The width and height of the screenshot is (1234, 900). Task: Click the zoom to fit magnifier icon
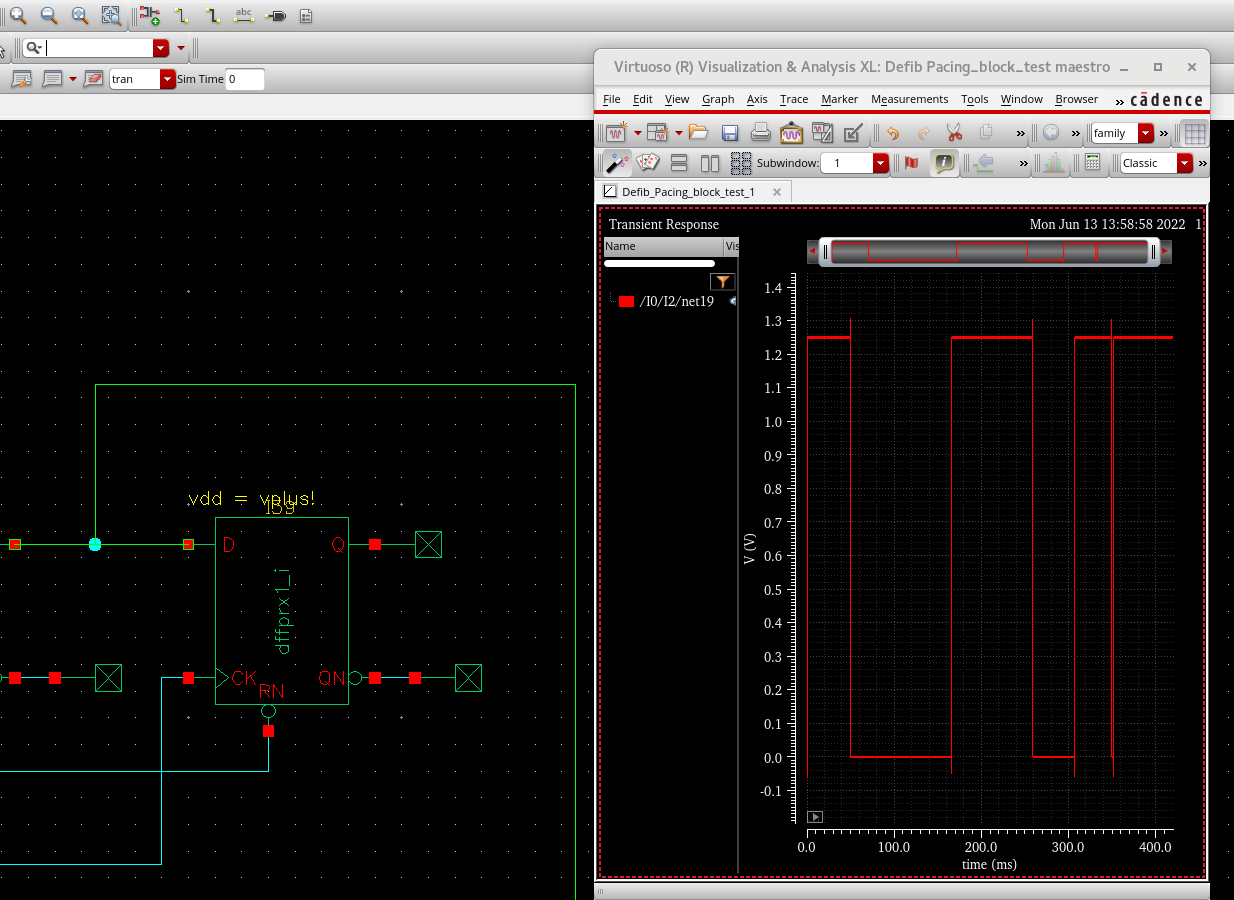point(79,15)
